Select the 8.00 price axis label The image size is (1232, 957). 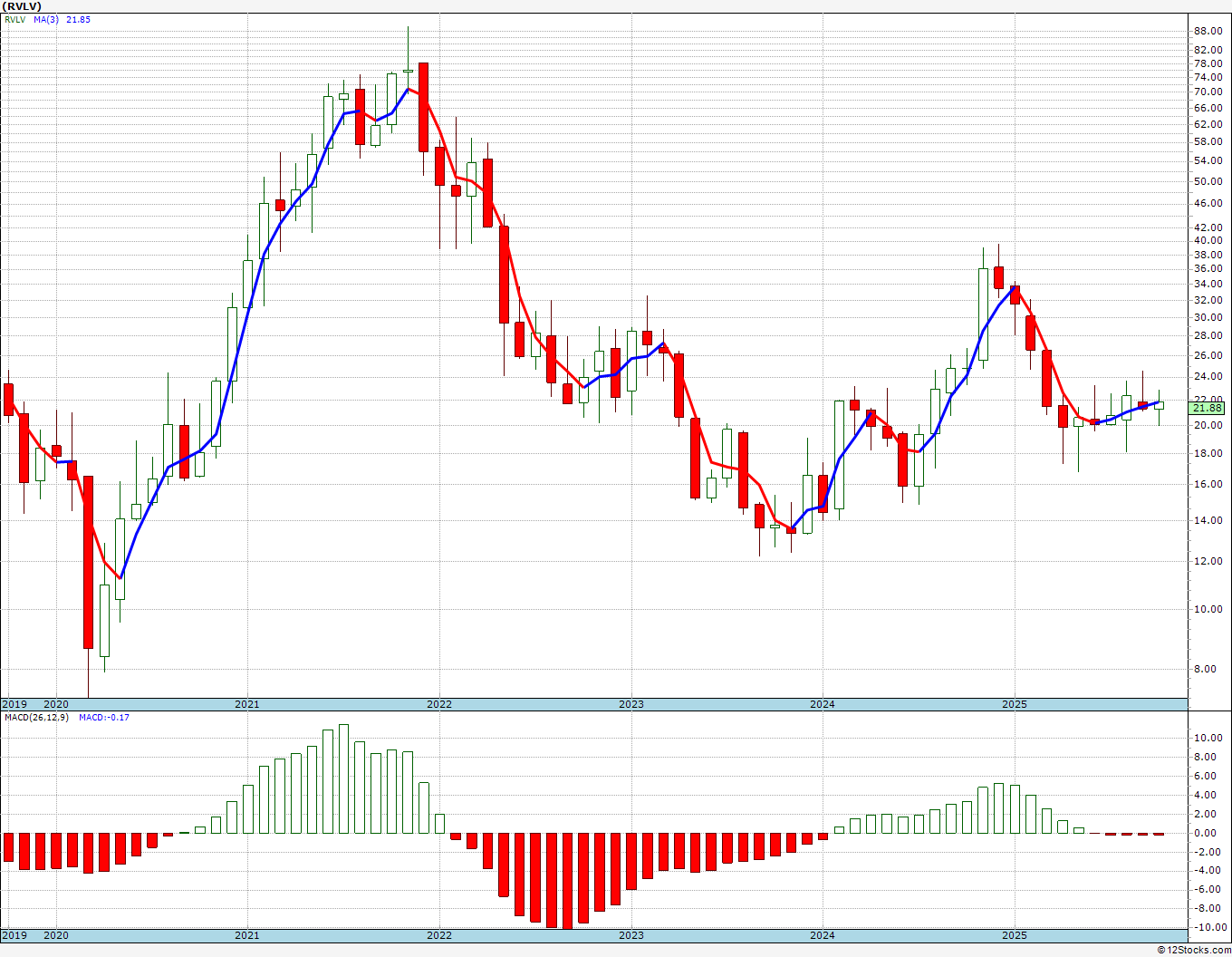[x=1206, y=670]
